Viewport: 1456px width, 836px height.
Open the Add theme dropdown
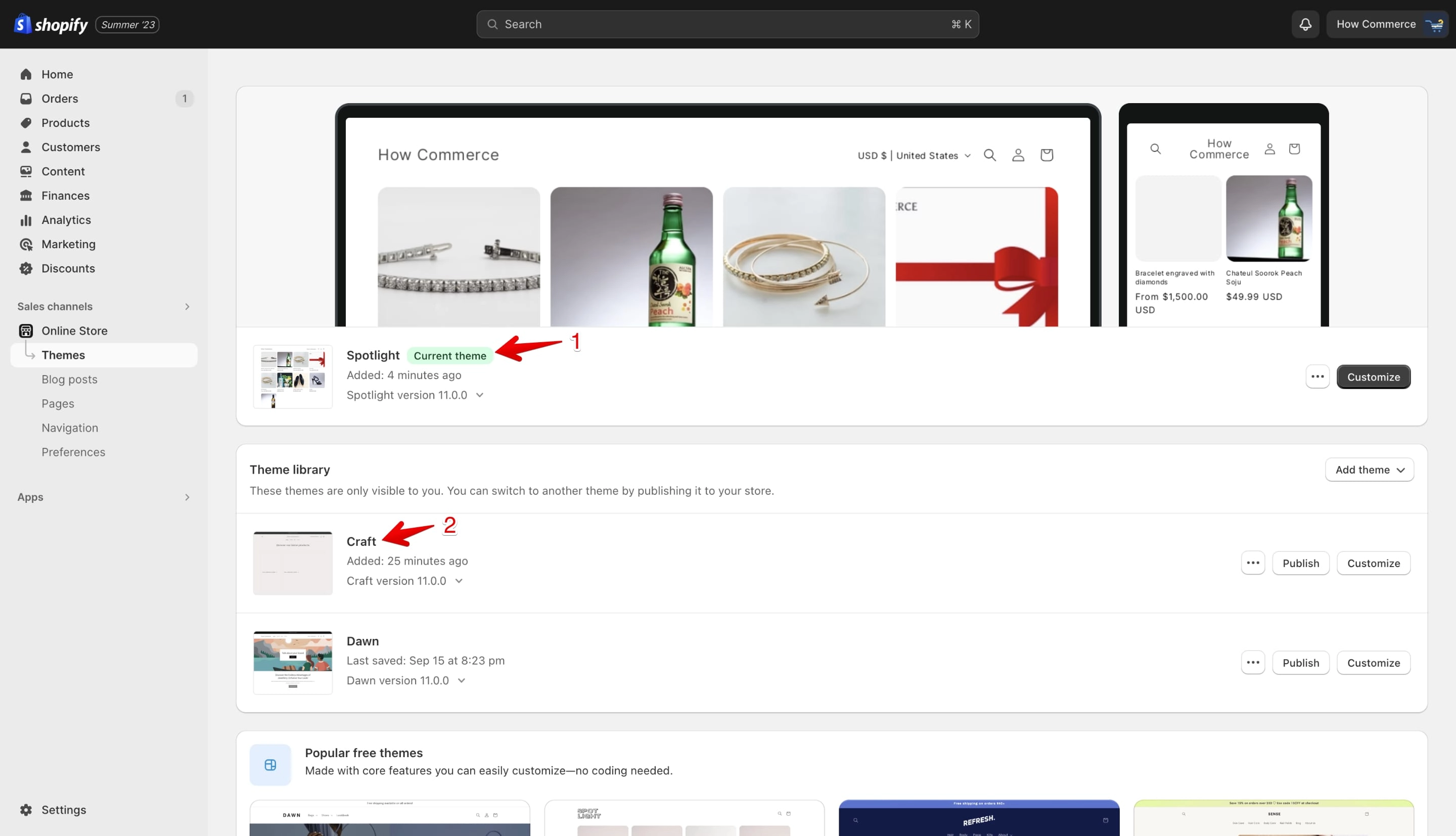[x=1370, y=470]
